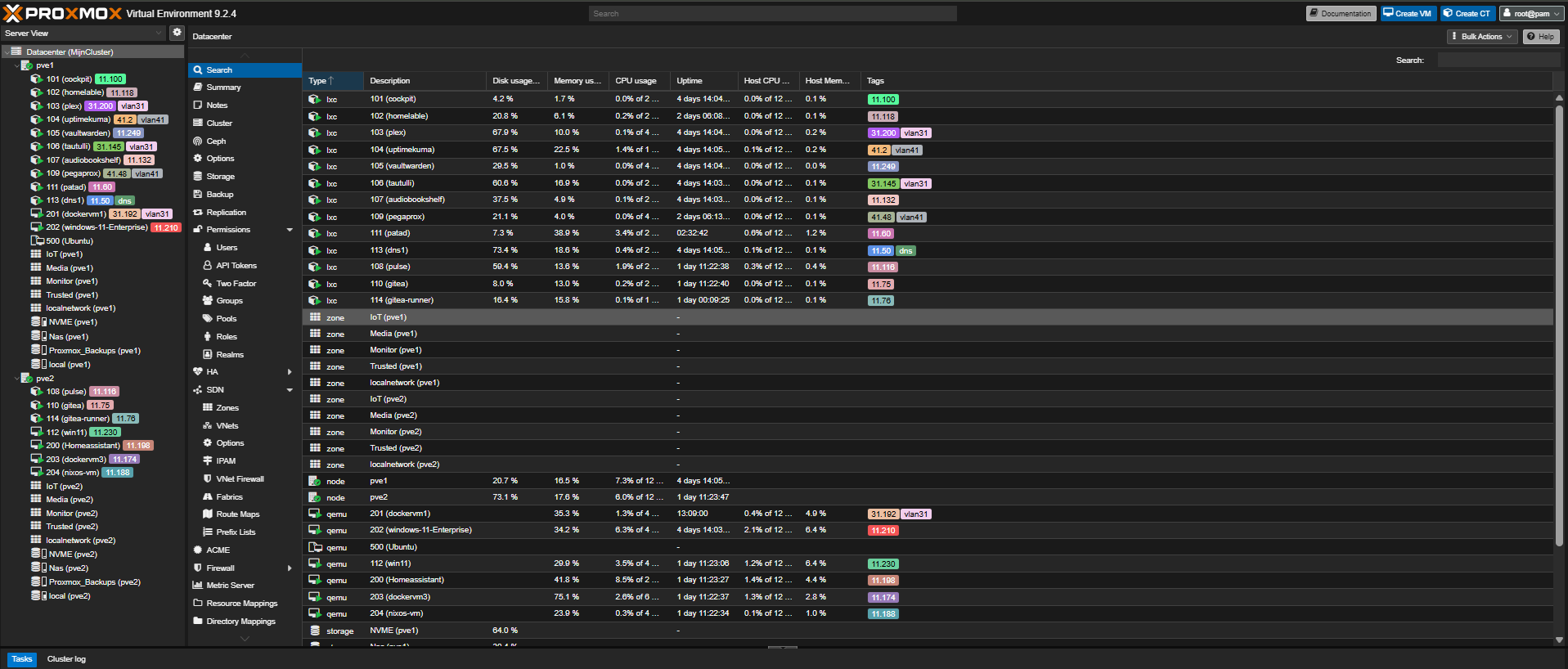Image resolution: width=1568 pixels, height=669 pixels.
Task: Focus the top global Search field
Action: (x=772, y=14)
